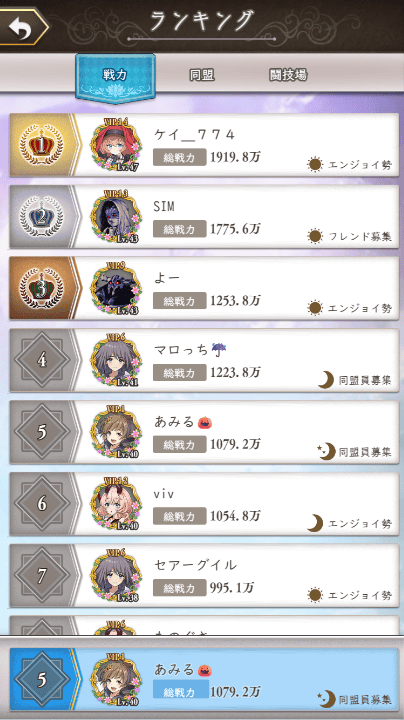View よー's black monster avatar
This screenshot has height=720, width=404.
tap(115, 288)
